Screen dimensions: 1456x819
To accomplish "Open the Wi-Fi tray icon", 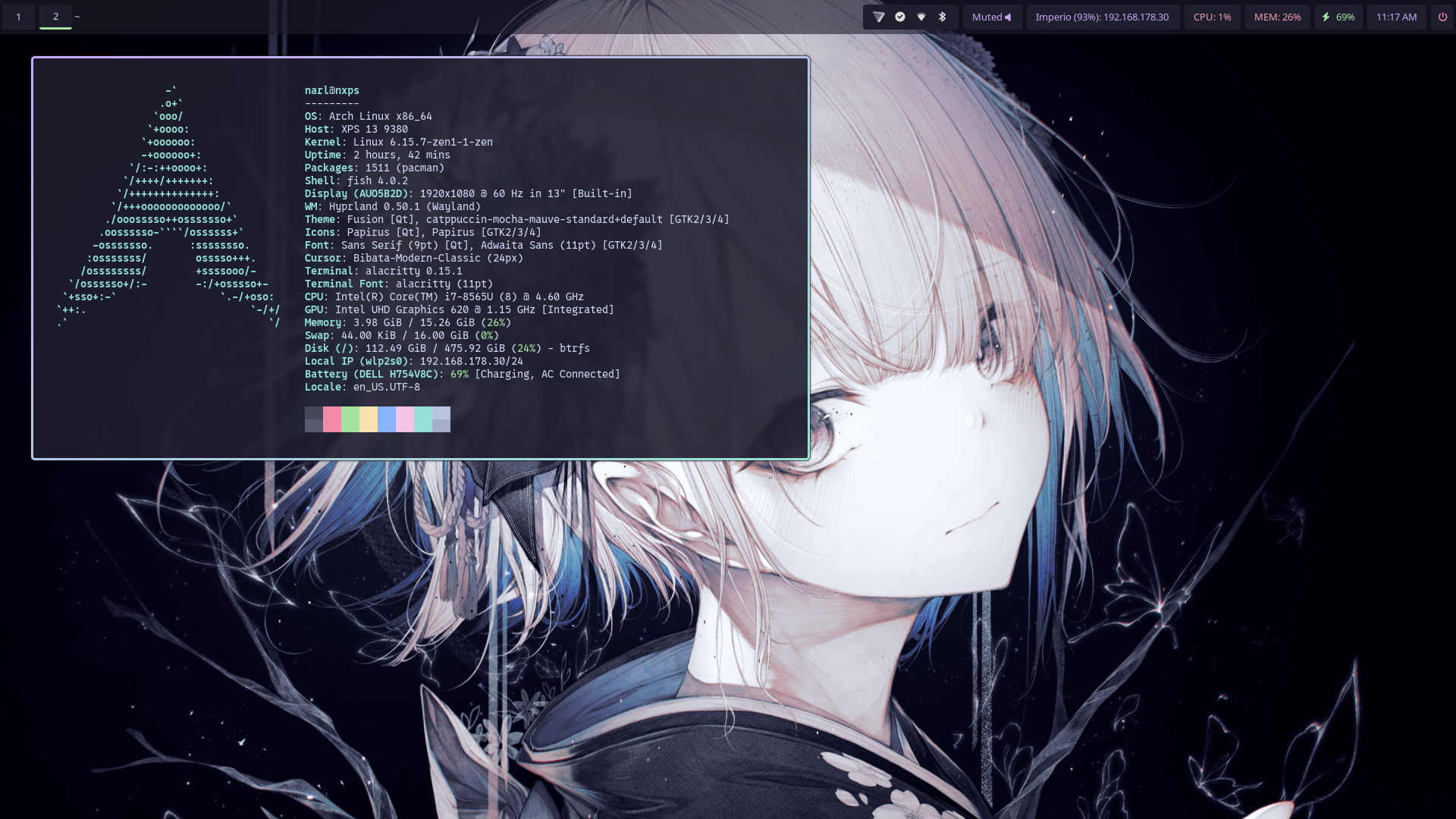I will pos(921,17).
